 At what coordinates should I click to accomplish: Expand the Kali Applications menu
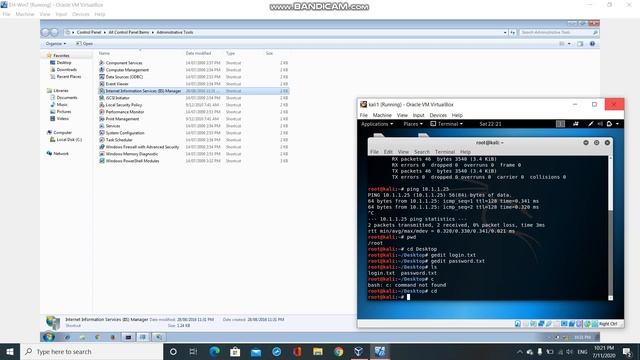tap(377, 124)
